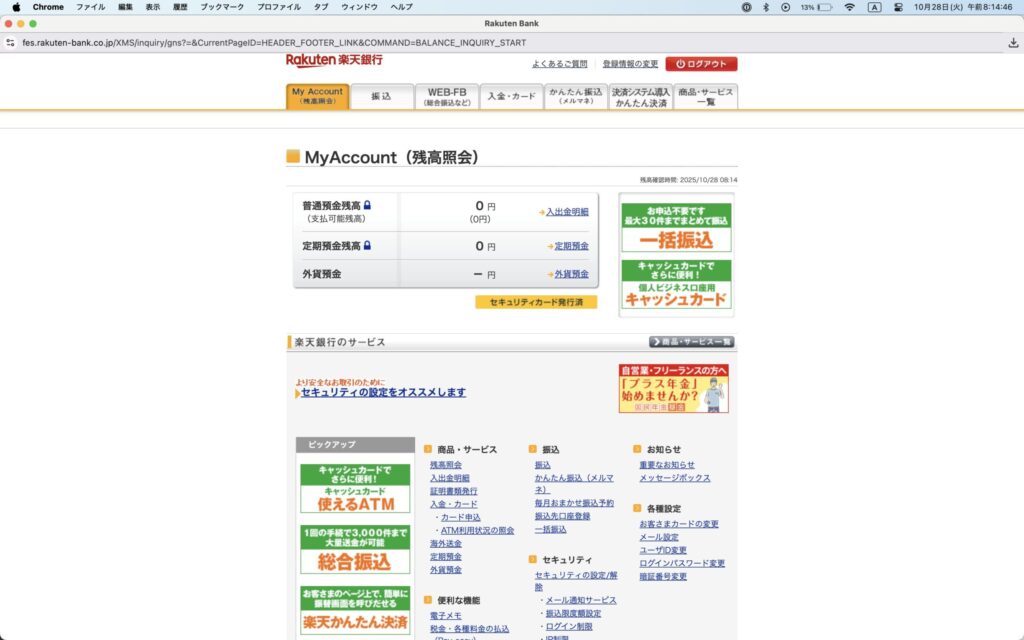This screenshot has width=1024, height=640.
Task: Click the セキュリティの設定をオススメします link
Action: tap(383, 392)
